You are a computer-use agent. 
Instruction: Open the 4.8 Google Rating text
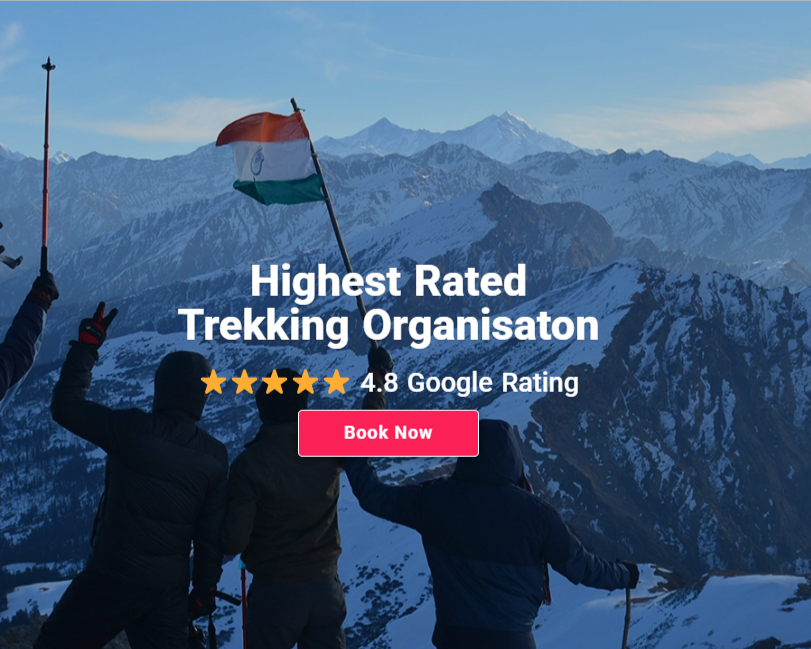click(470, 383)
